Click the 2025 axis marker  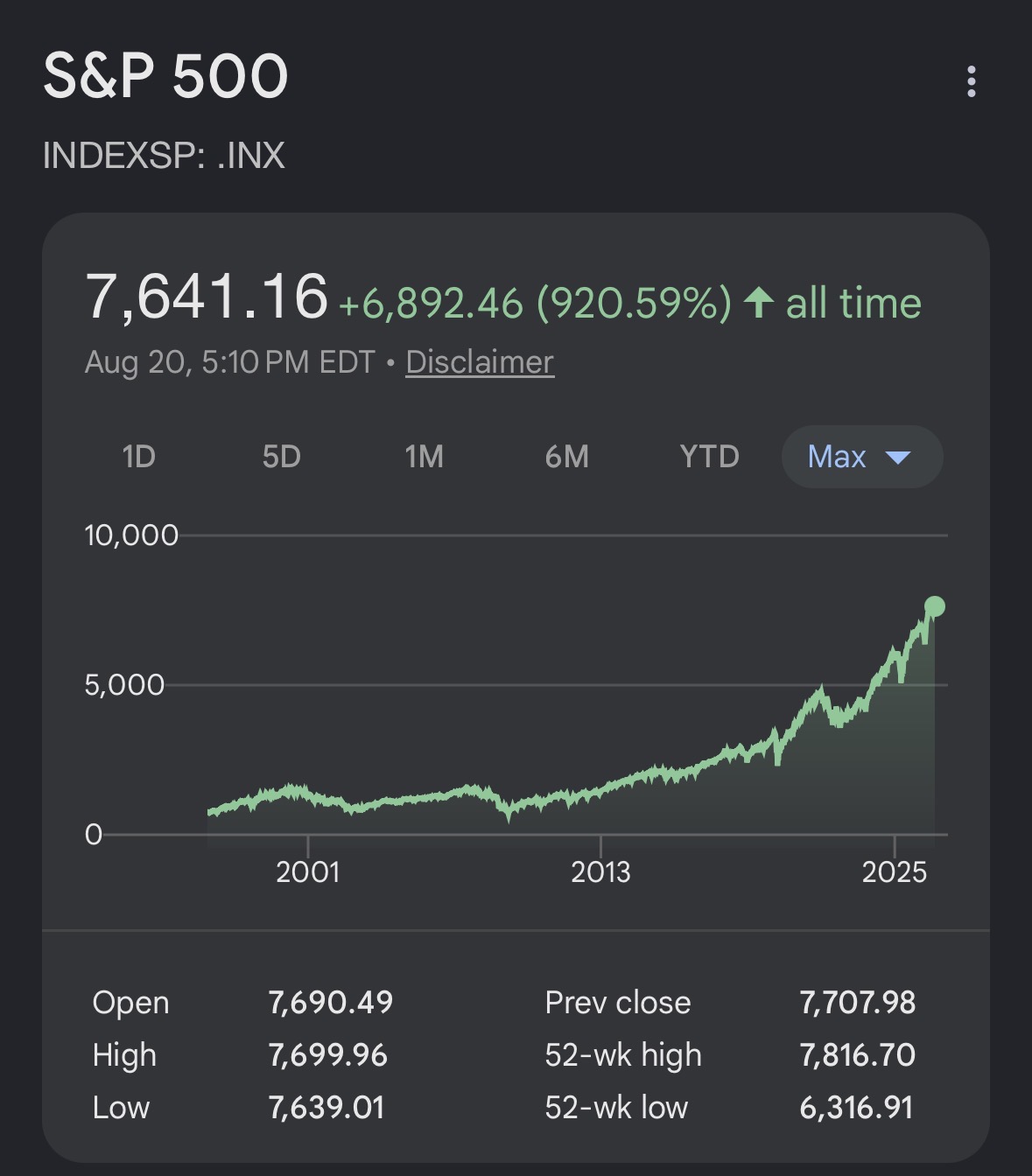click(894, 871)
